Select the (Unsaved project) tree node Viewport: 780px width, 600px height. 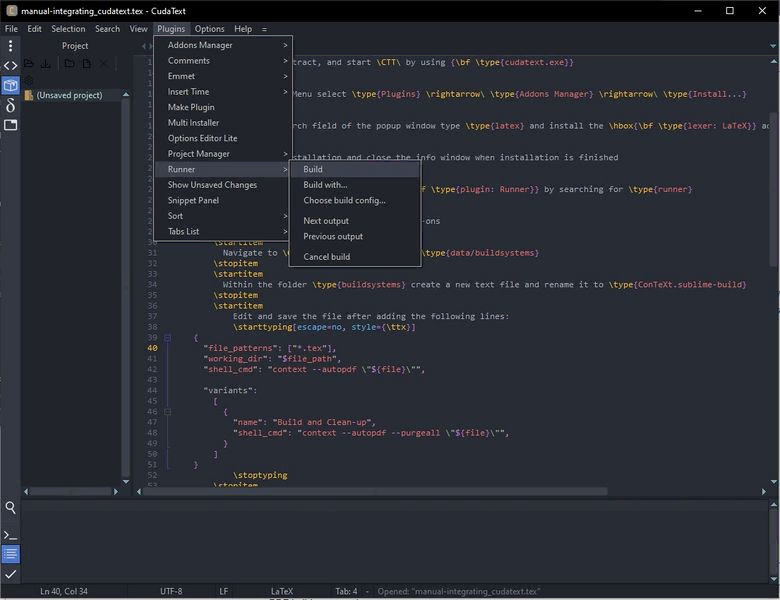(x=69, y=95)
